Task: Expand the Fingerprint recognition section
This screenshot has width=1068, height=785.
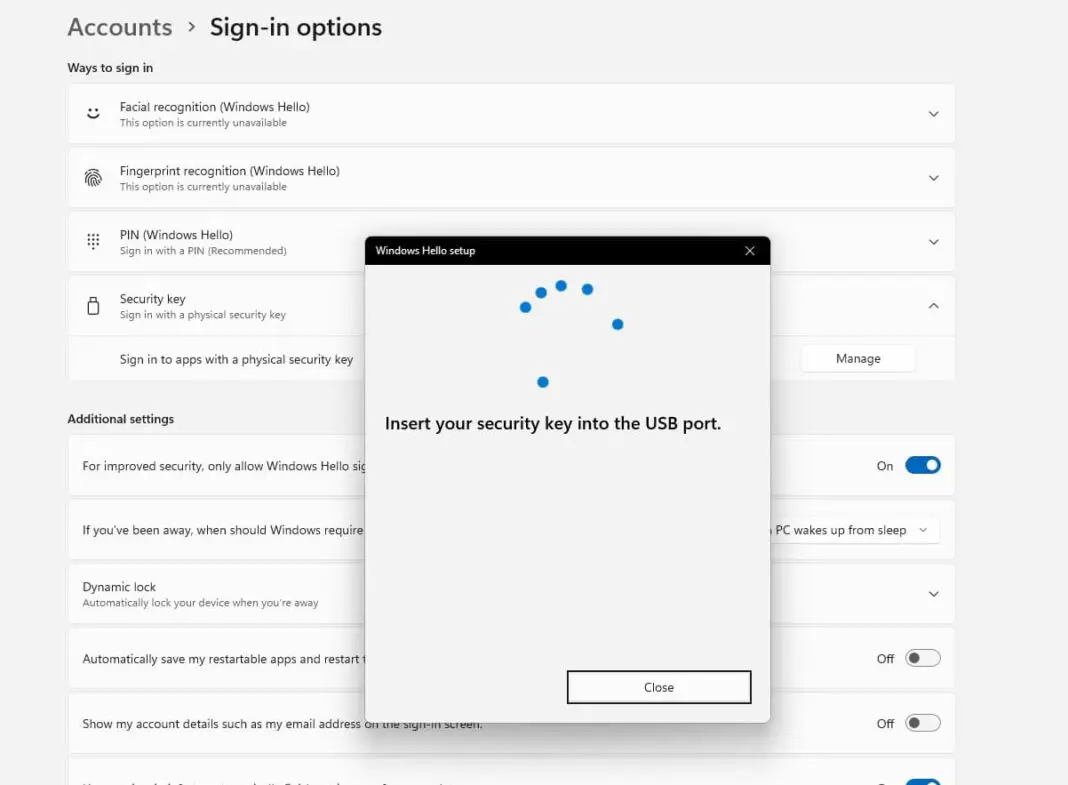Action: tap(933, 177)
